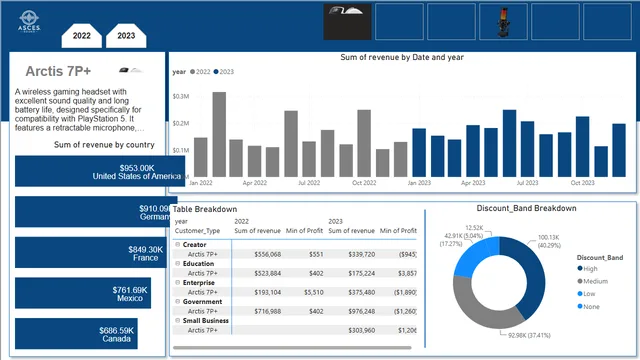Image resolution: width=640 pixels, height=360 pixels.
Task: Click the Apr 2023 axis label
Action: 473,183
